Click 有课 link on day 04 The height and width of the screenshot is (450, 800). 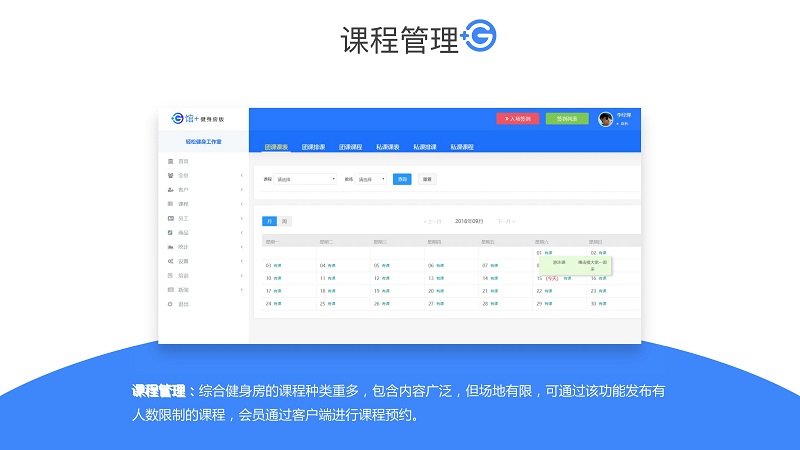pyautogui.click(x=332, y=266)
